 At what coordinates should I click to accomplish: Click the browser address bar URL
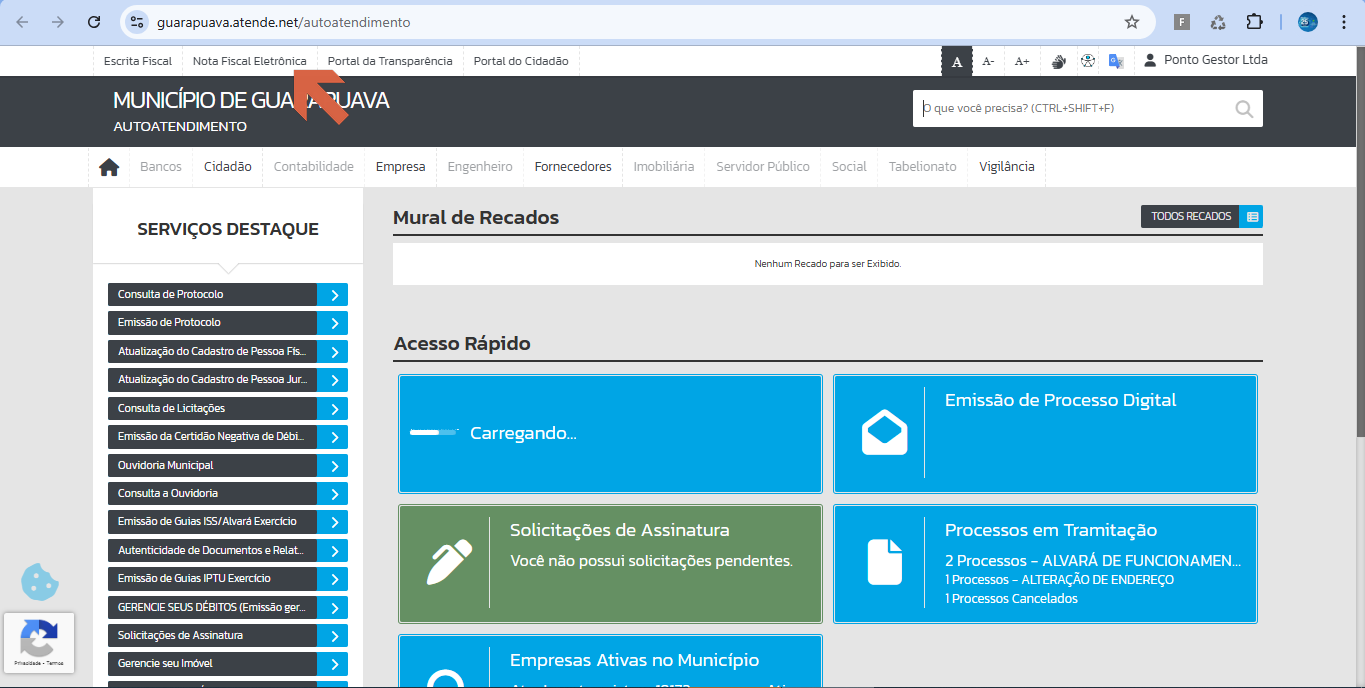click(283, 22)
